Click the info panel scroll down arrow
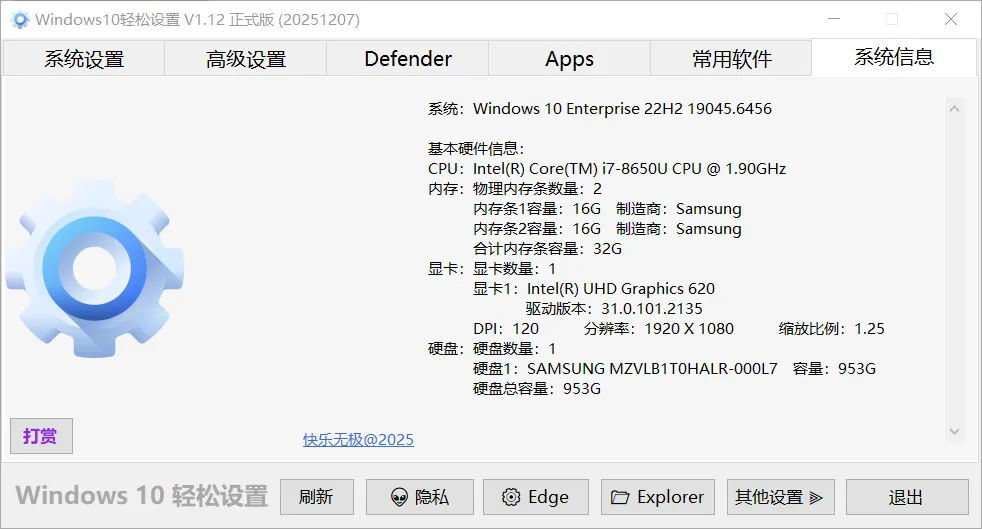This screenshot has height=529, width=982. pos(954,431)
